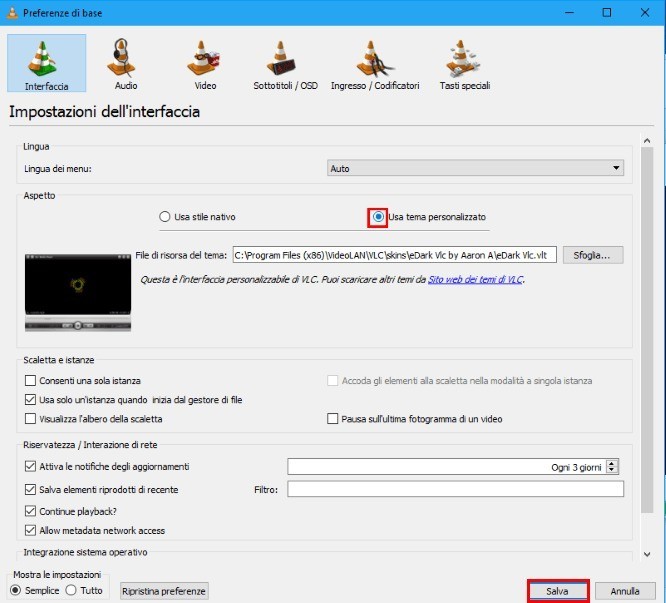Click the Filtro text field
Screen dimensions: 666x603
click(455, 489)
